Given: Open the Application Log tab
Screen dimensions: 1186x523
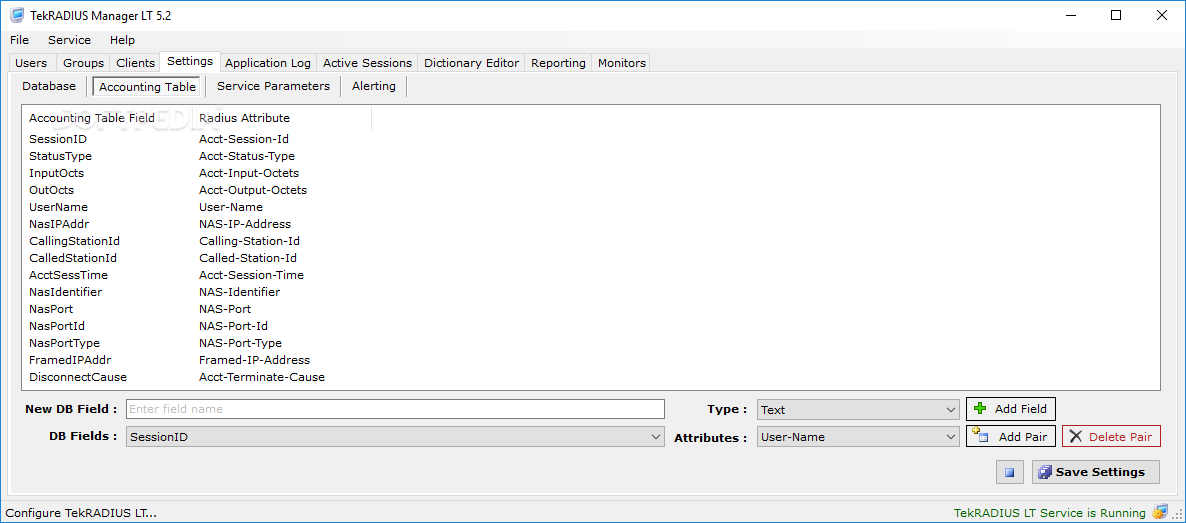Looking at the screenshot, I should [268, 63].
